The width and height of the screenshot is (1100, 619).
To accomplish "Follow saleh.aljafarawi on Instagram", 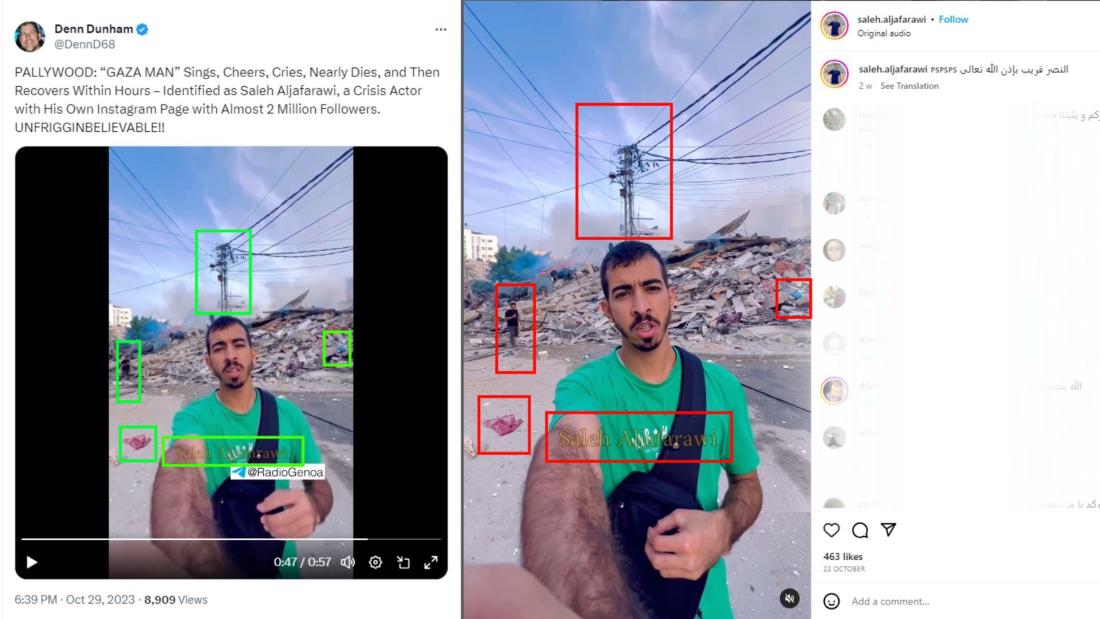I will click(x=953, y=20).
